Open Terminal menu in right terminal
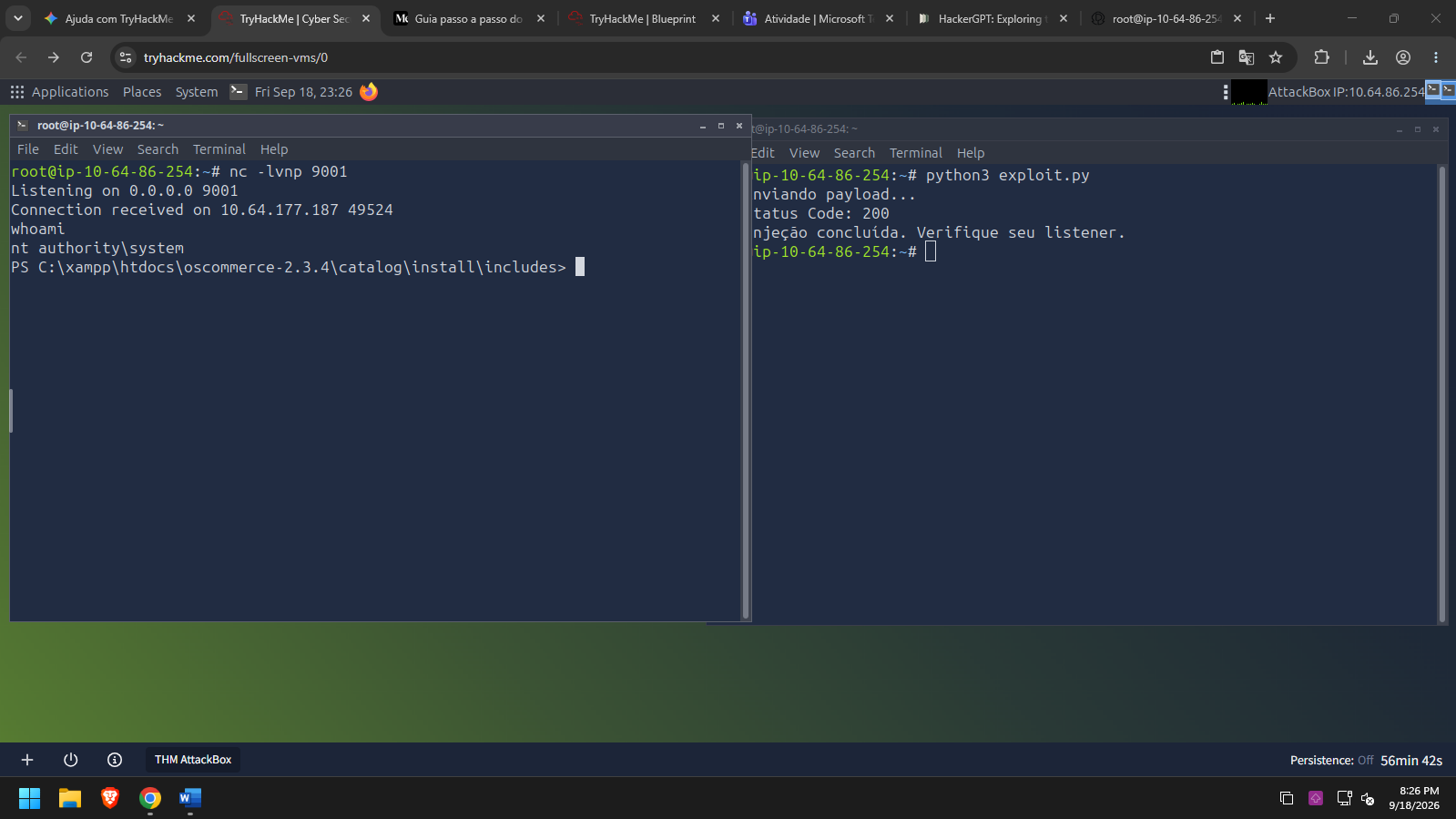 click(916, 153)
